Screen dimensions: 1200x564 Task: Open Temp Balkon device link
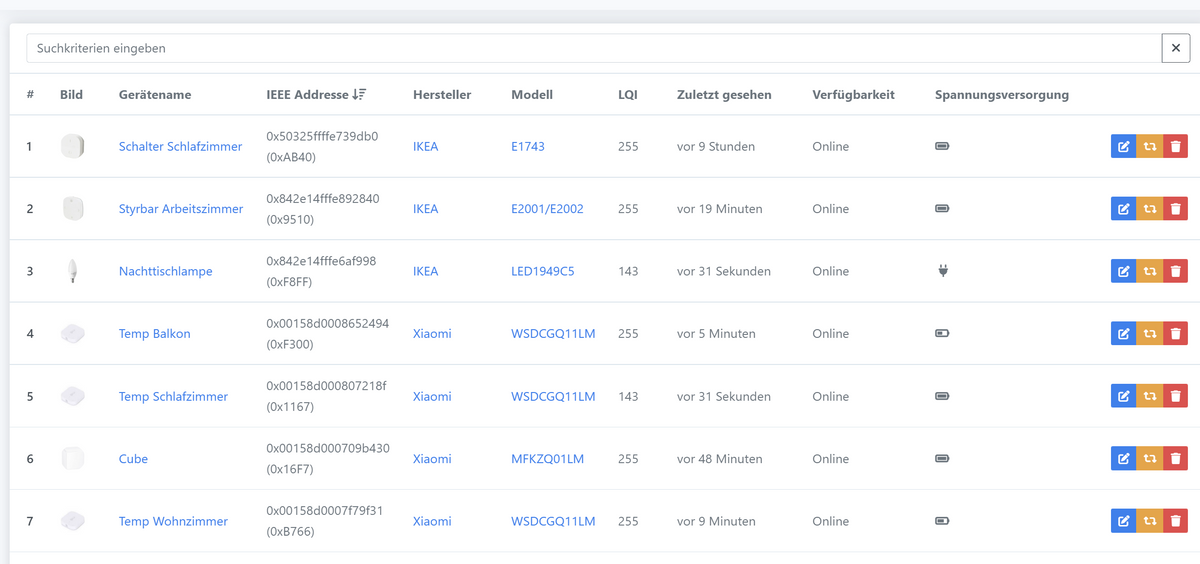pyautogui.click(x=155, y=334)
